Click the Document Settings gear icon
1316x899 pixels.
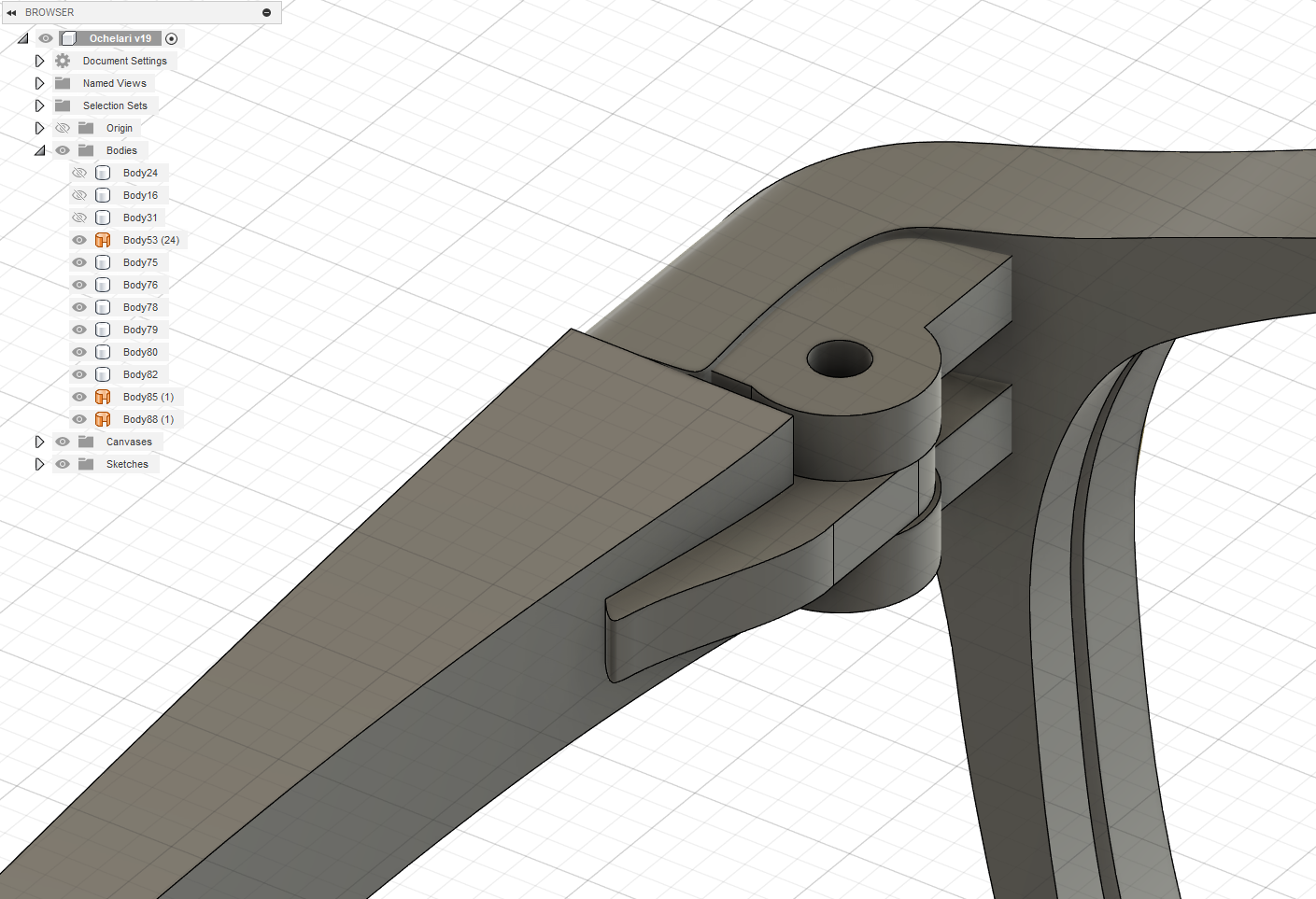(63, 61)
